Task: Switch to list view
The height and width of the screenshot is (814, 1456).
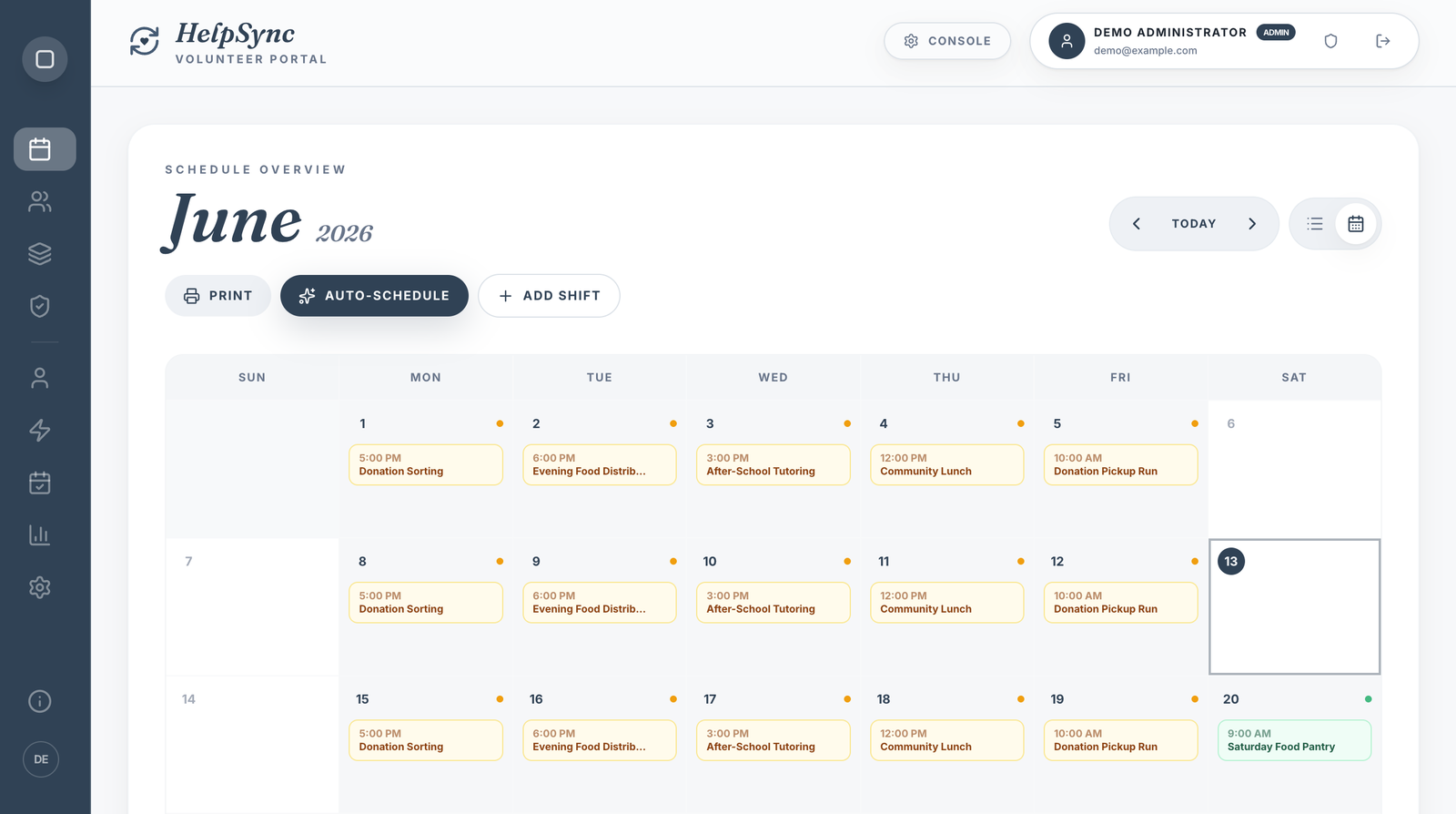Action: [1315, 224]
